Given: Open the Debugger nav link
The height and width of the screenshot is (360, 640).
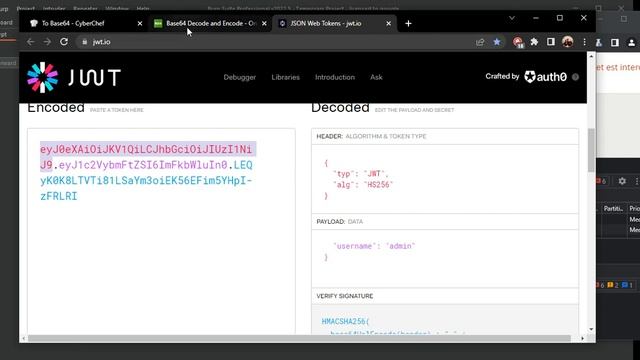Looking at the screenshot, I should [x=240, y=77].
